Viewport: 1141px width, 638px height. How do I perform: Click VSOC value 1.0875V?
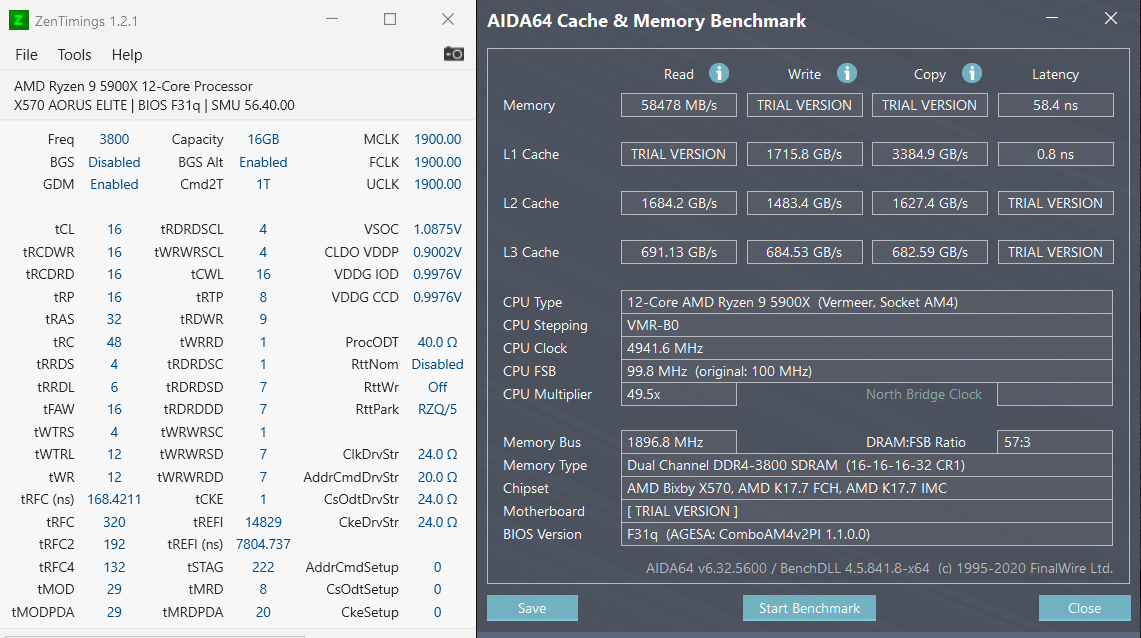(437, 229)
